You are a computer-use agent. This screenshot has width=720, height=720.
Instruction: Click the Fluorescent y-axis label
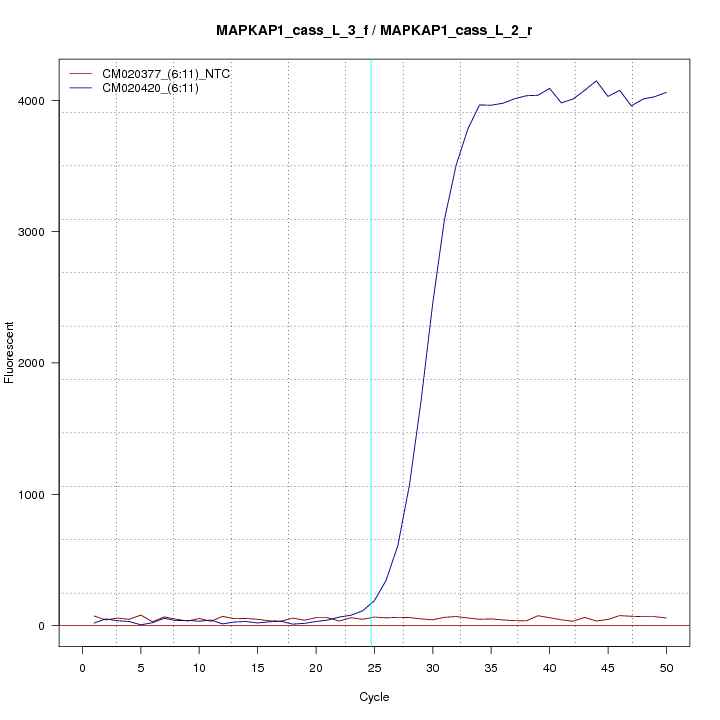coord(11,352)
